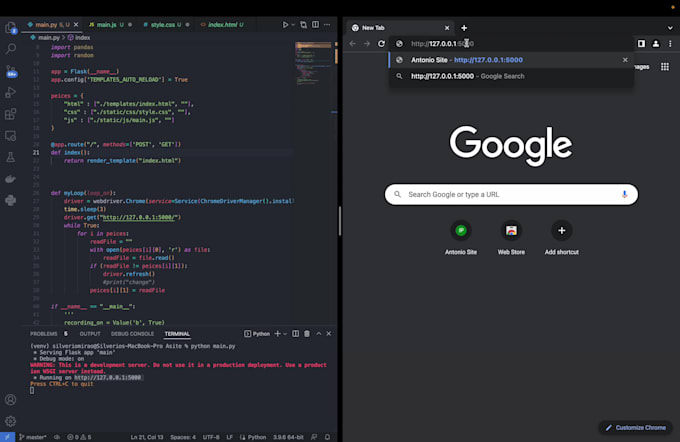Image resolution: width=680 pixels, height=442 pixels.
Task: Open Ln 21, Col 13 go-to-line
Action: (x=147, y=437)
